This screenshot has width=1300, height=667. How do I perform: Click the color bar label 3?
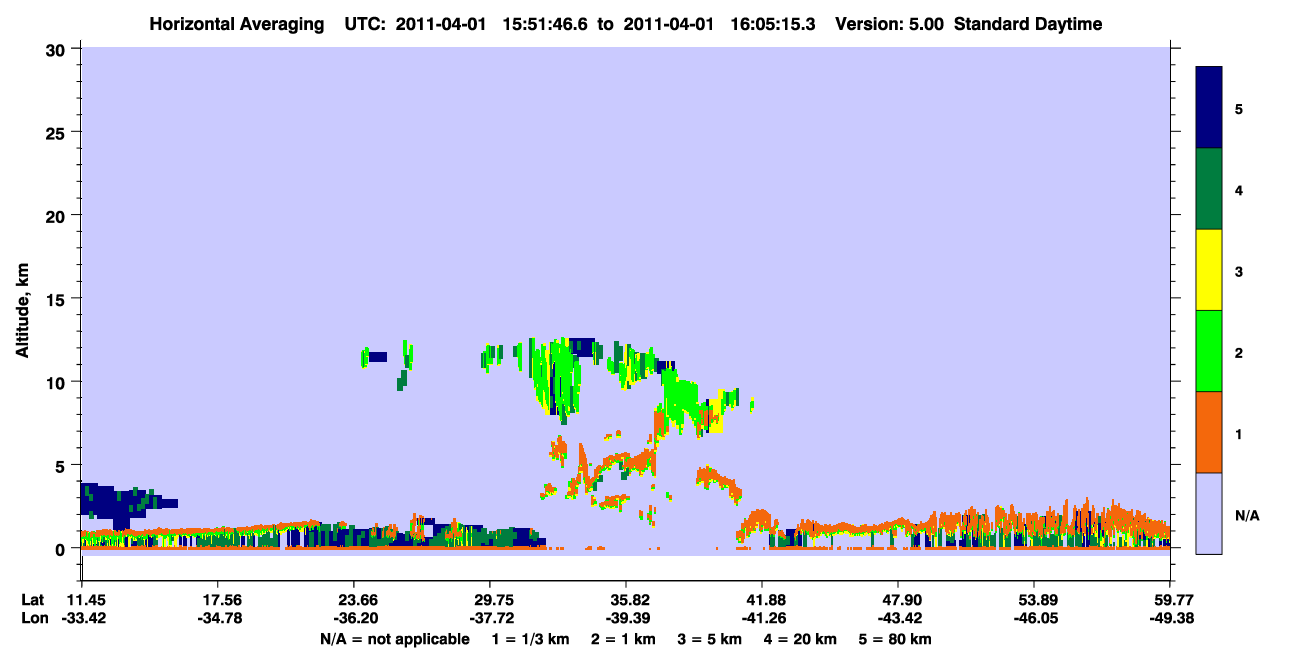tap(1239, 271)
